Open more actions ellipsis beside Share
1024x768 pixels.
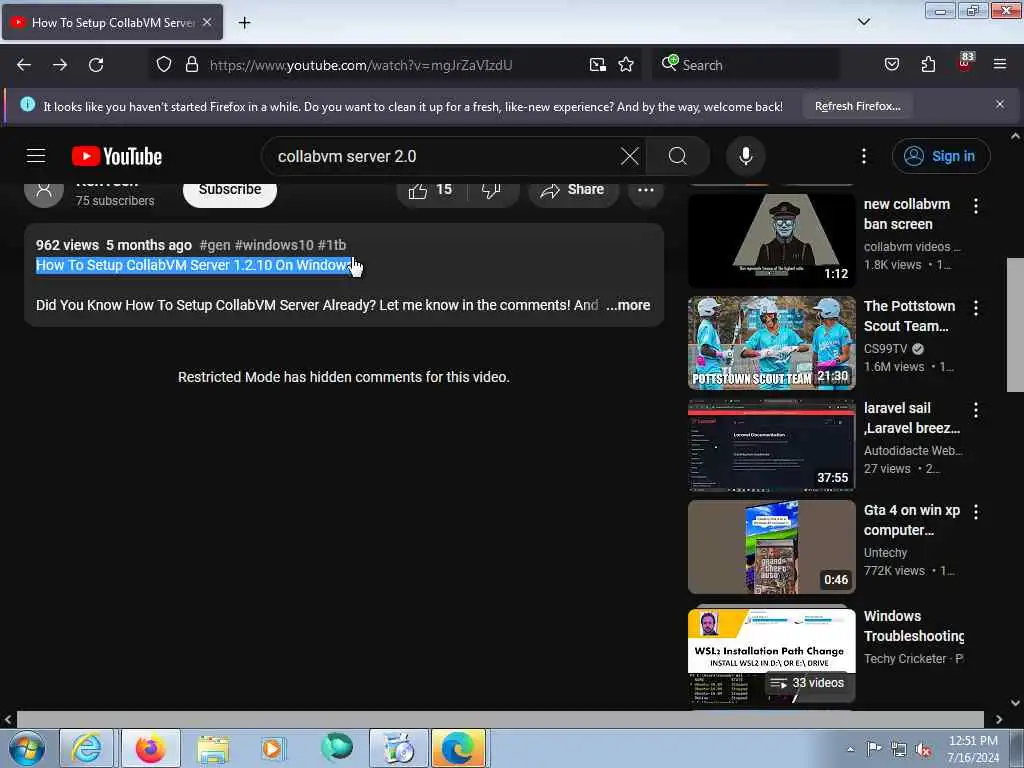pos(645,190)
